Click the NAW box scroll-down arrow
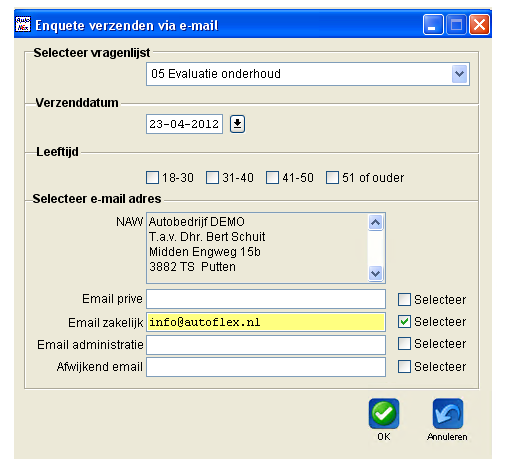 tap(376, 274)
